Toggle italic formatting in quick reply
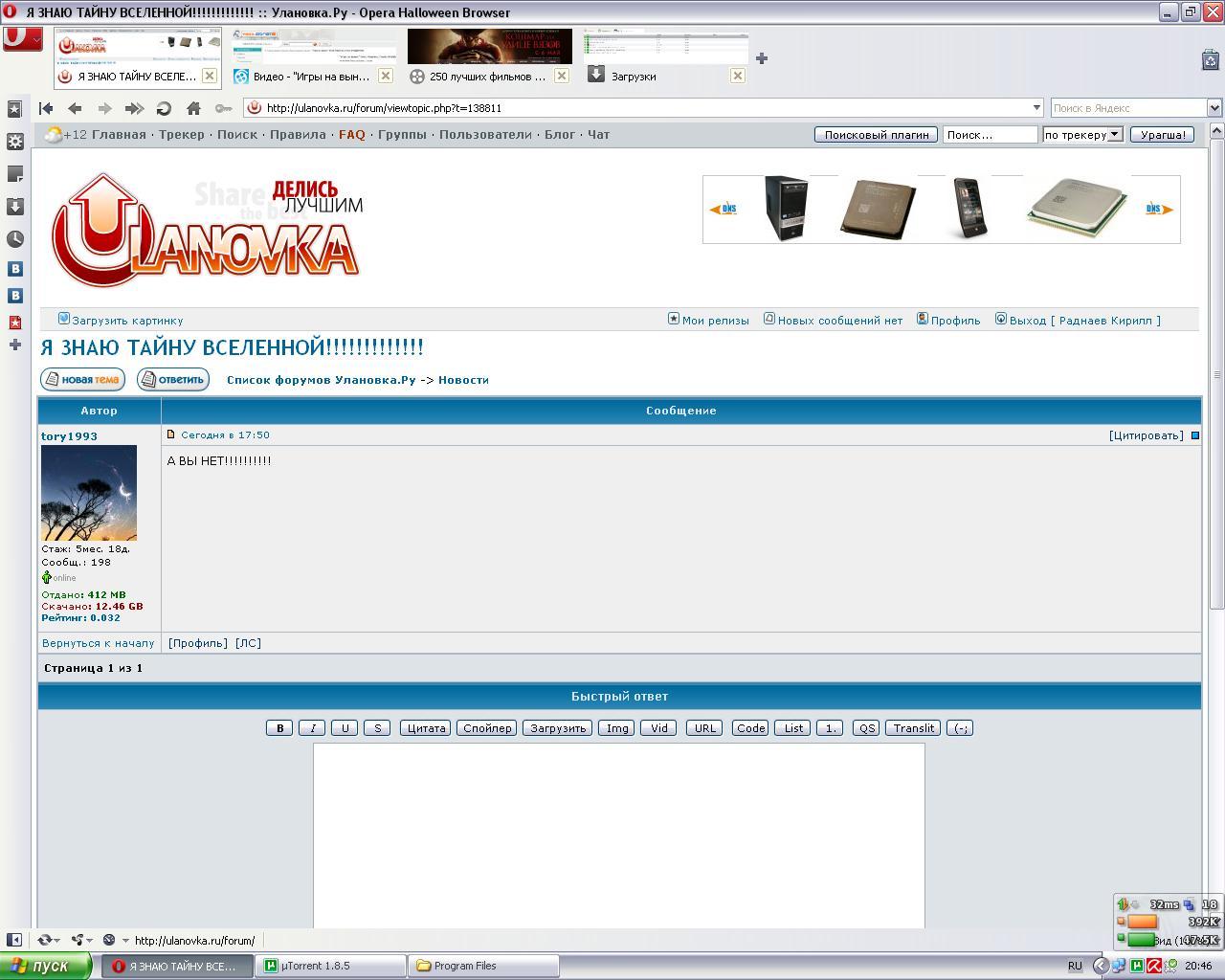The height and width of the screenshot is (980, 1225). pos(312,728)
